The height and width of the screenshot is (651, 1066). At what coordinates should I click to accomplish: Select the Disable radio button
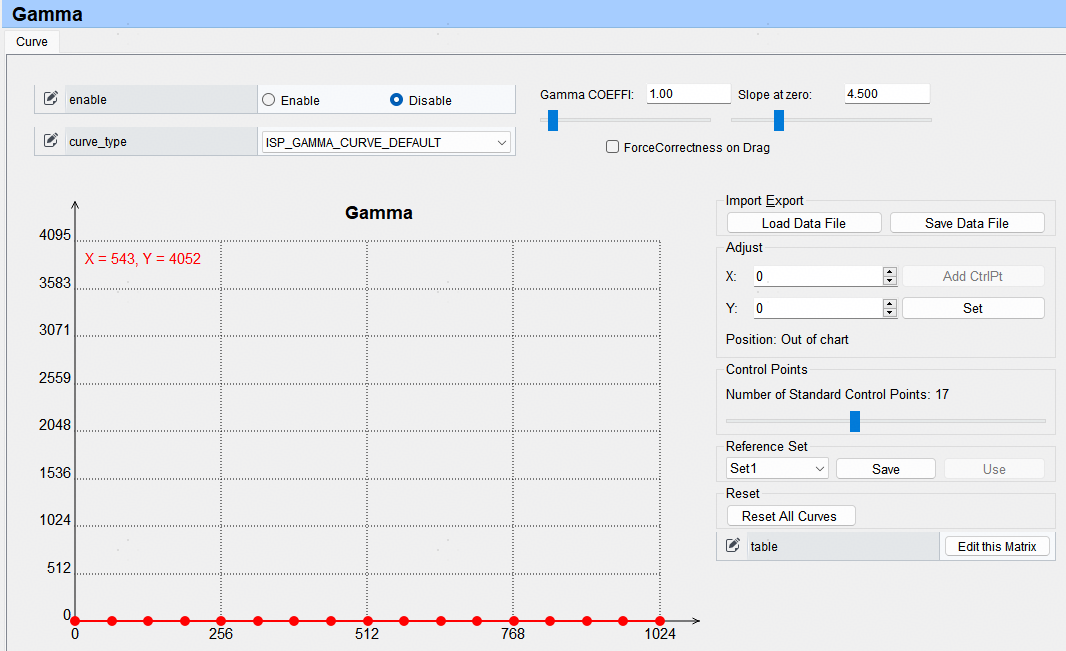coord(397,100)
